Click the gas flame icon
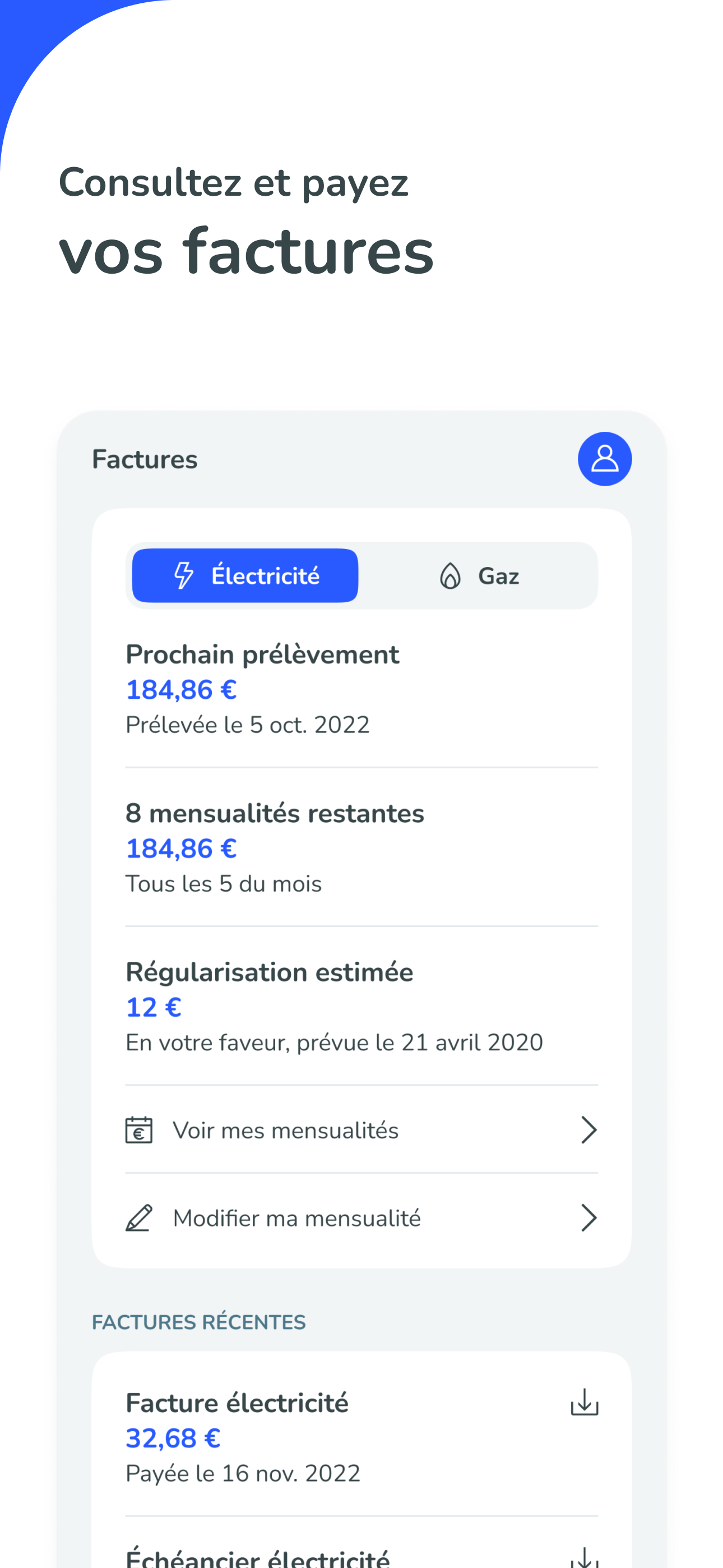The height and width of the screenshot is (1568, 723). point(449,576)
